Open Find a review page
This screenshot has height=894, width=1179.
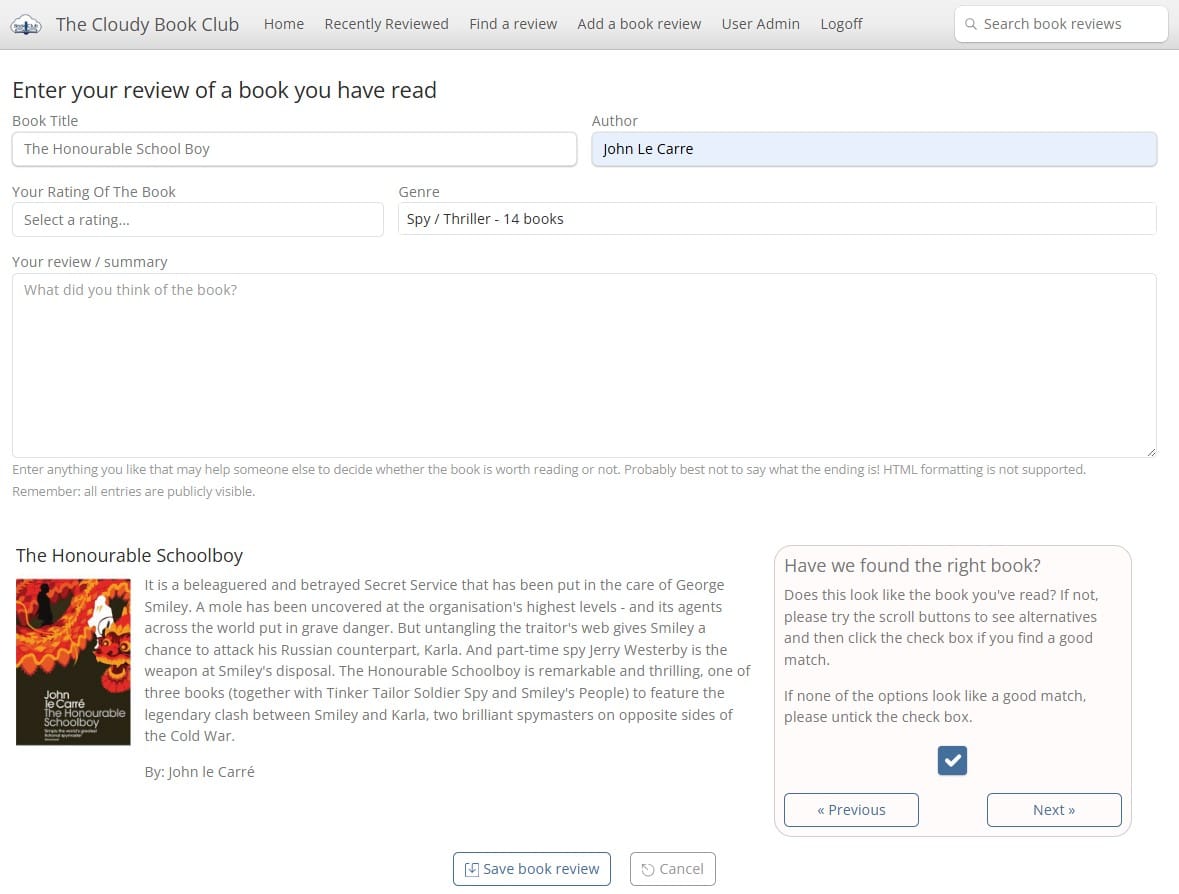(513, 24)
